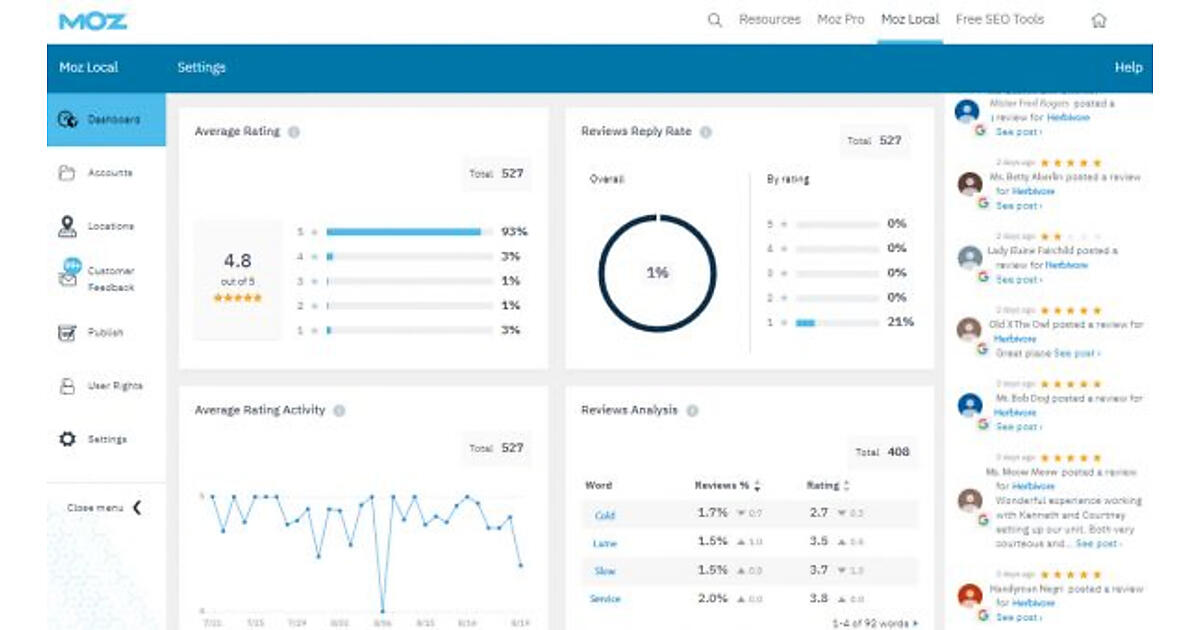
Task: Open the Moz Pro menu item
Action: 840,20
